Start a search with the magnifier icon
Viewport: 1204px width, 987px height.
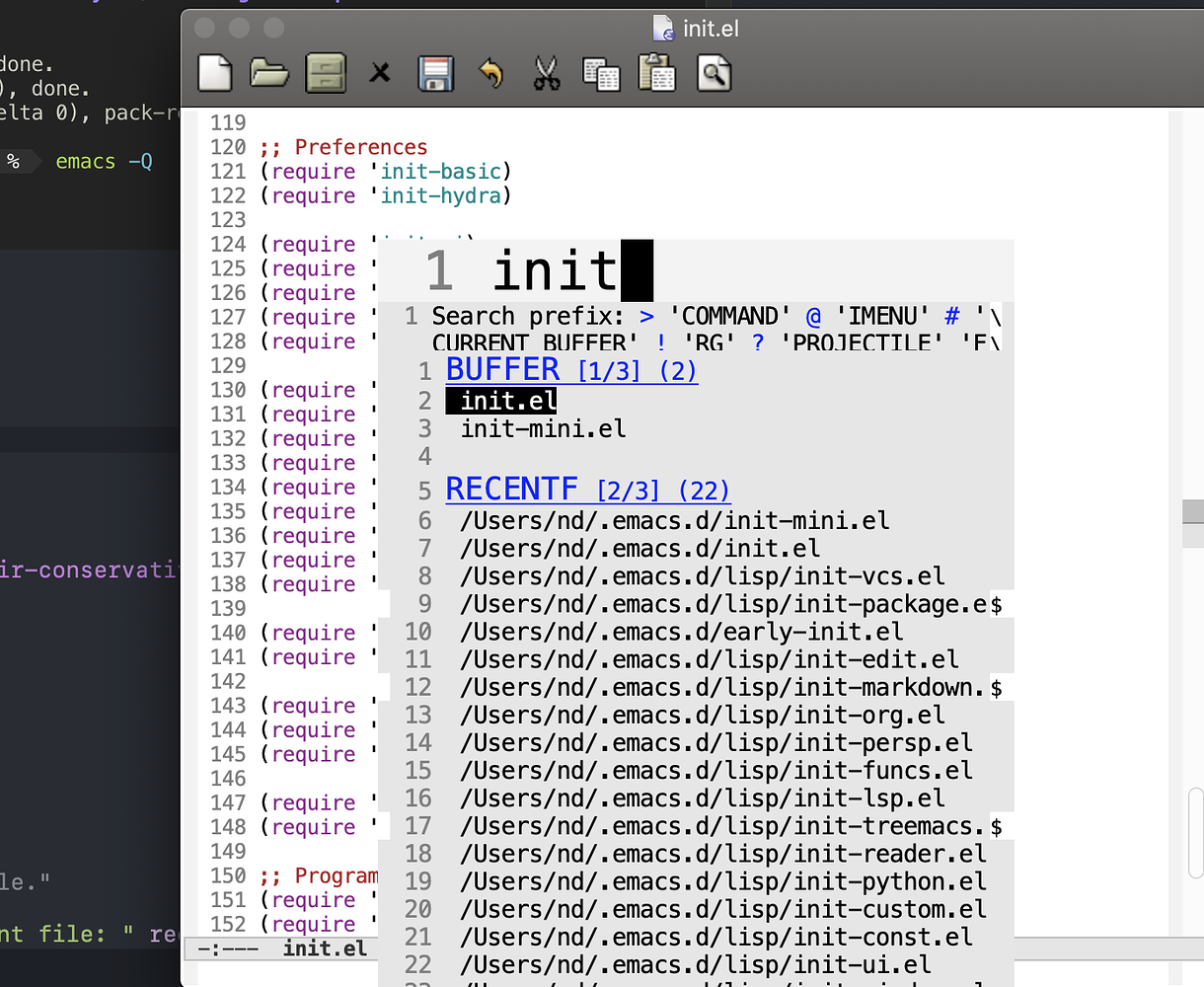coord(714,73)
